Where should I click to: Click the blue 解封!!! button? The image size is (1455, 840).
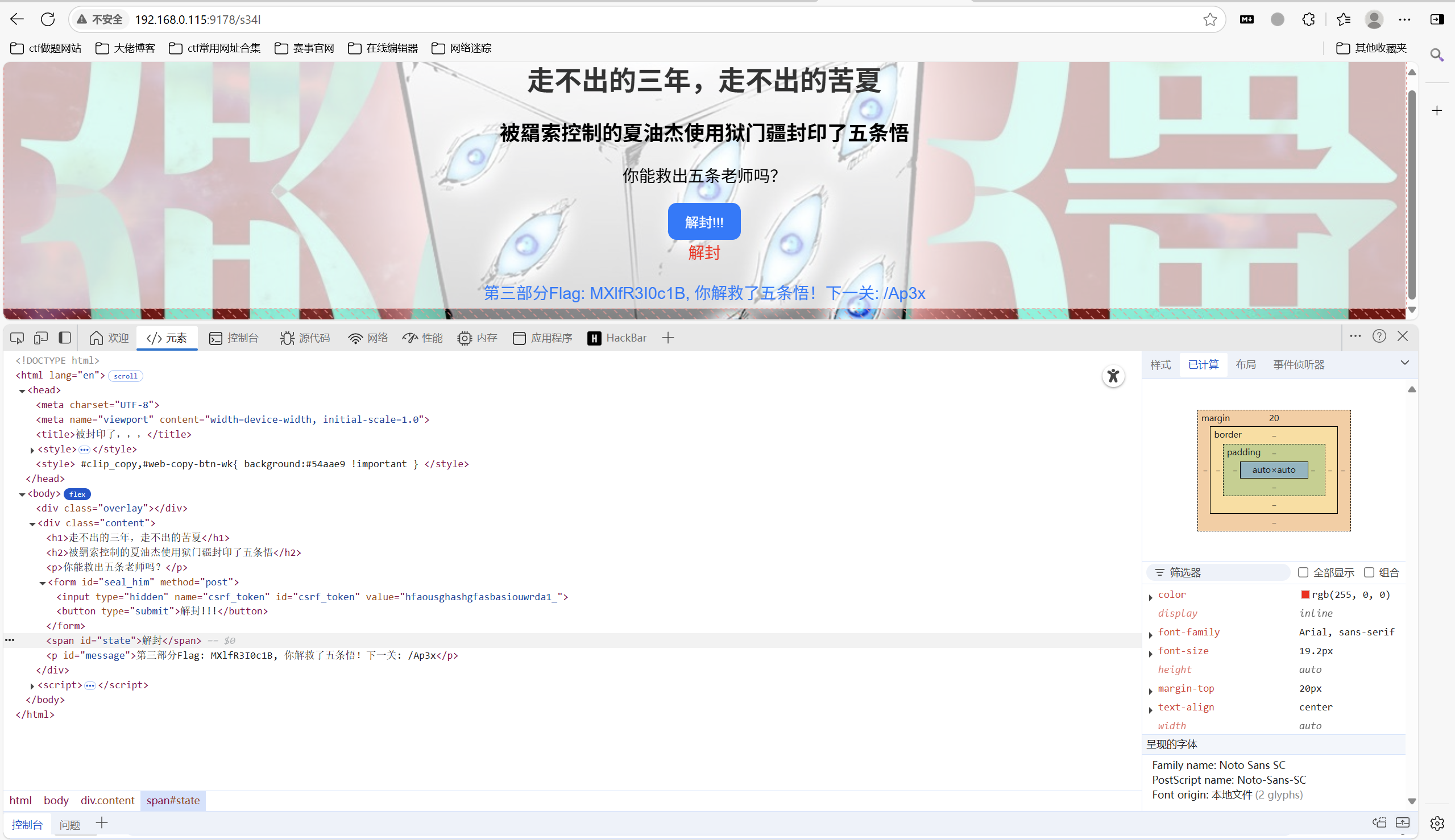[704, 222]
